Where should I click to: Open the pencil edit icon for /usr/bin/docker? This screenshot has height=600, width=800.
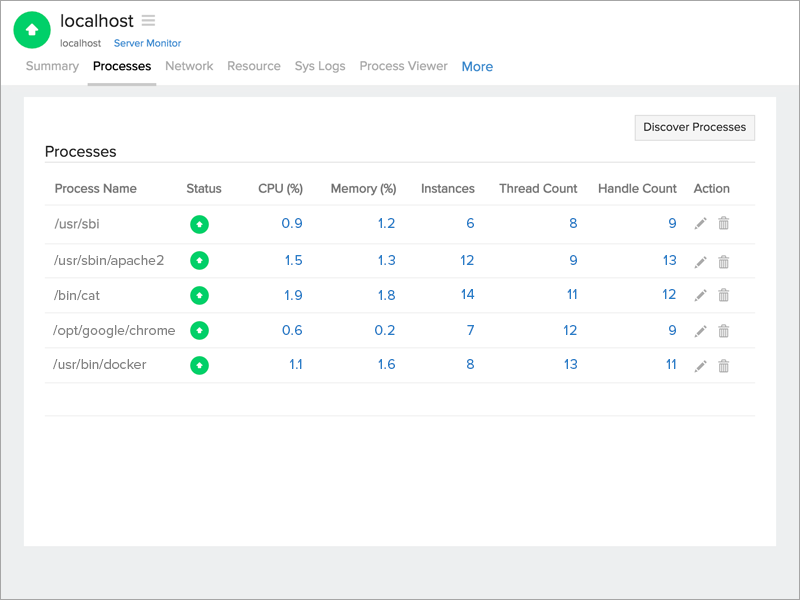click(x=700, y=366)
